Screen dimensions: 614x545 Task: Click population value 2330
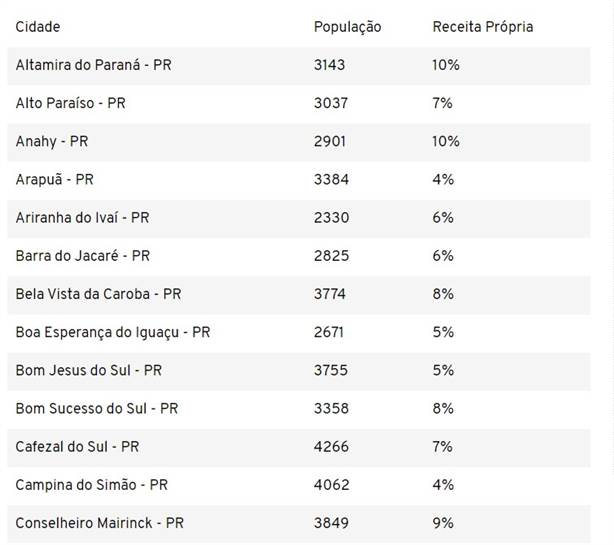tap(331, 218)
